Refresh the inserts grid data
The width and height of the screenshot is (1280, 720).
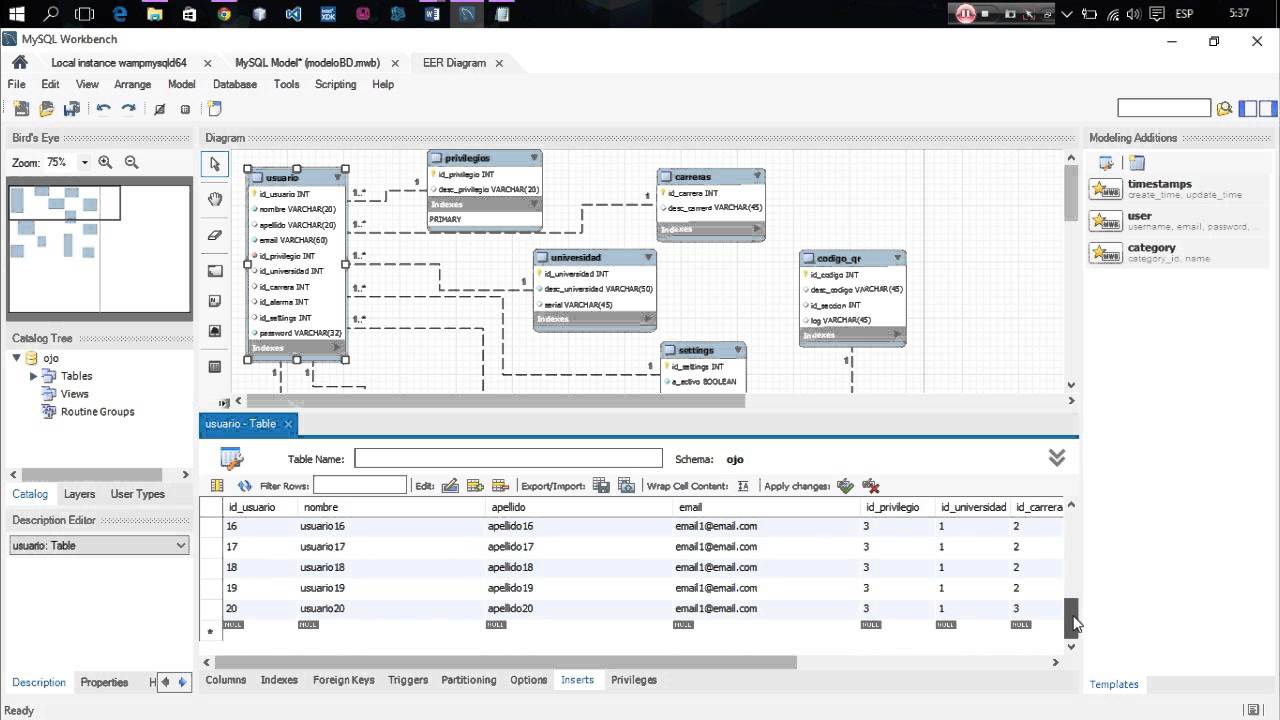[244, 486]
